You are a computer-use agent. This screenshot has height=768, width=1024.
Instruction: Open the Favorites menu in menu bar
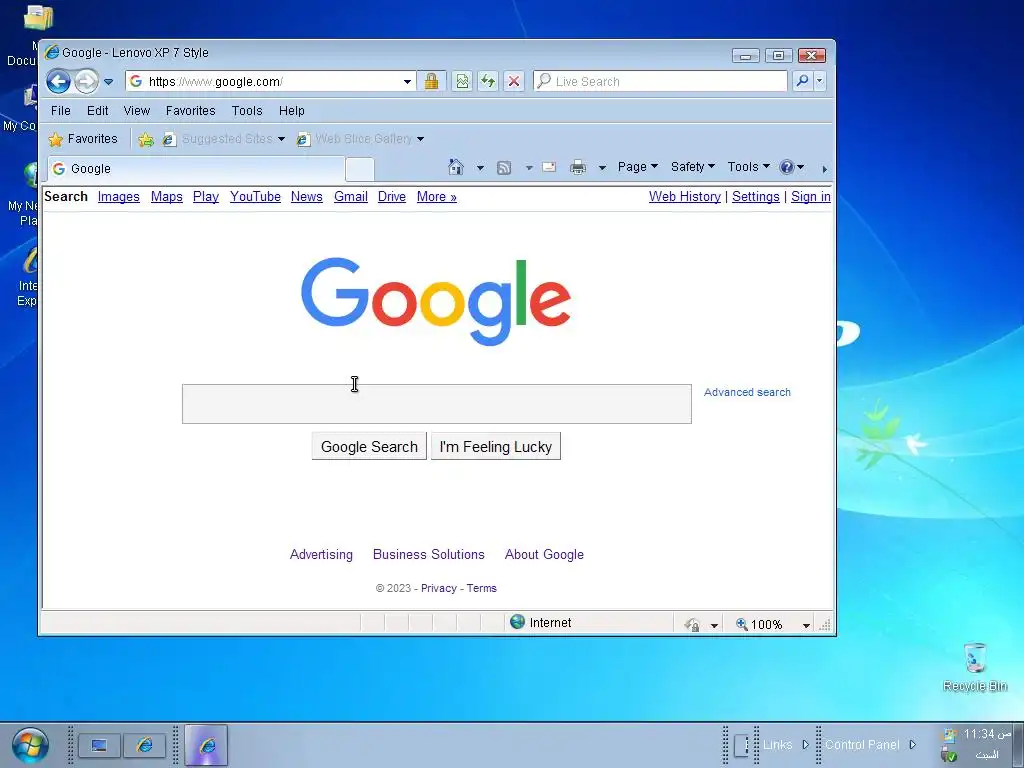click(190, 110)
